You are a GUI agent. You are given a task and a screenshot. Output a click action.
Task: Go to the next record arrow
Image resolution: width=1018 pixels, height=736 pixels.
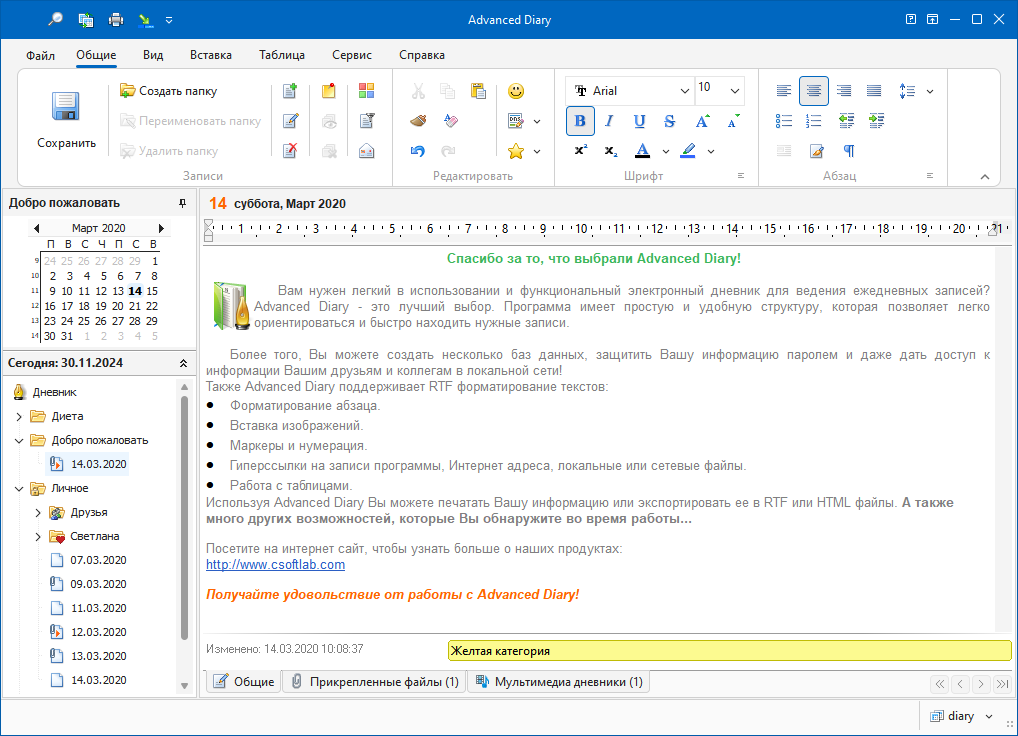click(x=981, y=683)
